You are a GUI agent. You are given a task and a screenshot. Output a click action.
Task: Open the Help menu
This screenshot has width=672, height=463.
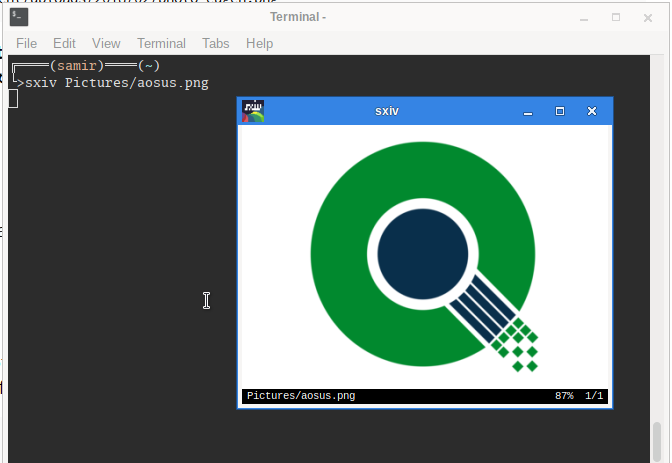coord(259,43)
